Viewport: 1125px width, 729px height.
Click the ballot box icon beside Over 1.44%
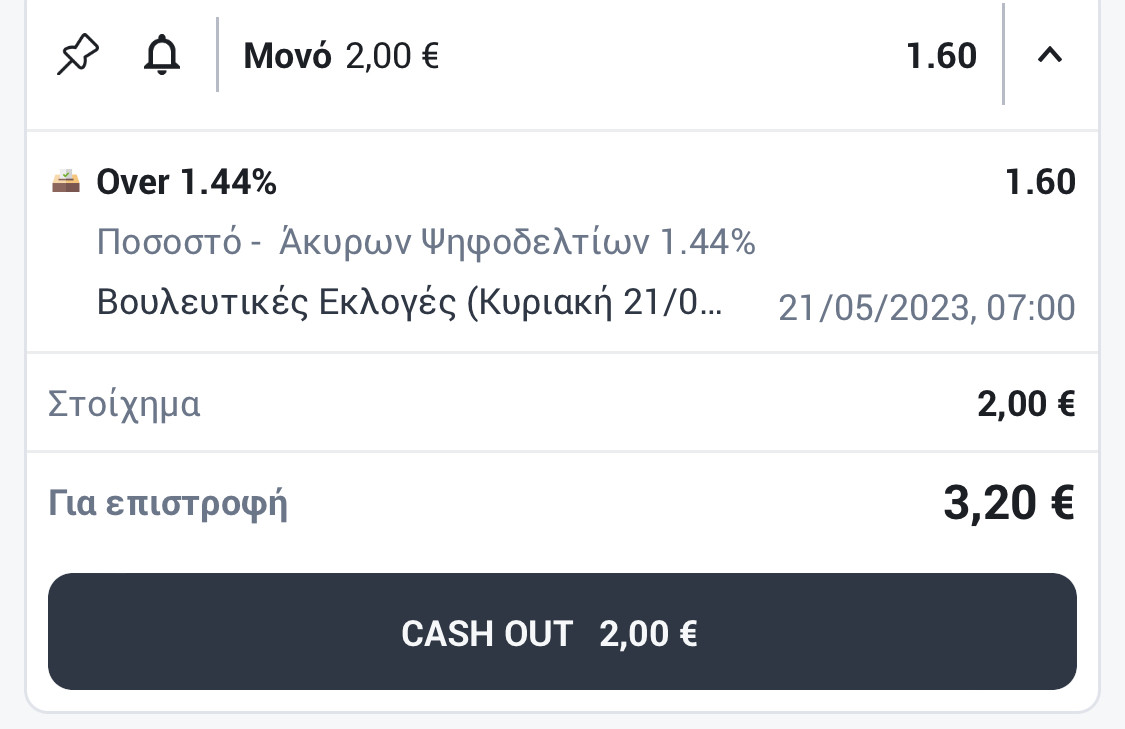[66, 181]
